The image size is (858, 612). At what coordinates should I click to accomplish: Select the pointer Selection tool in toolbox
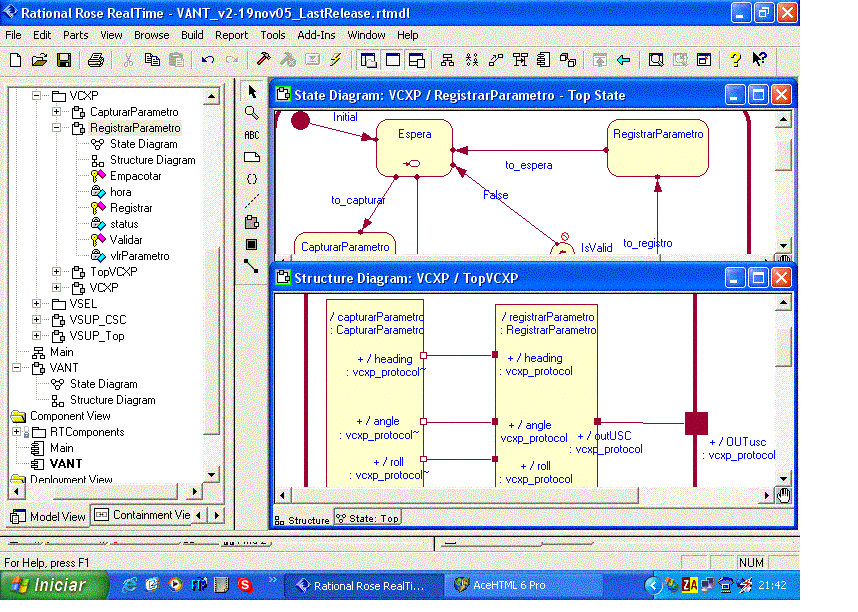click(252, 91)
